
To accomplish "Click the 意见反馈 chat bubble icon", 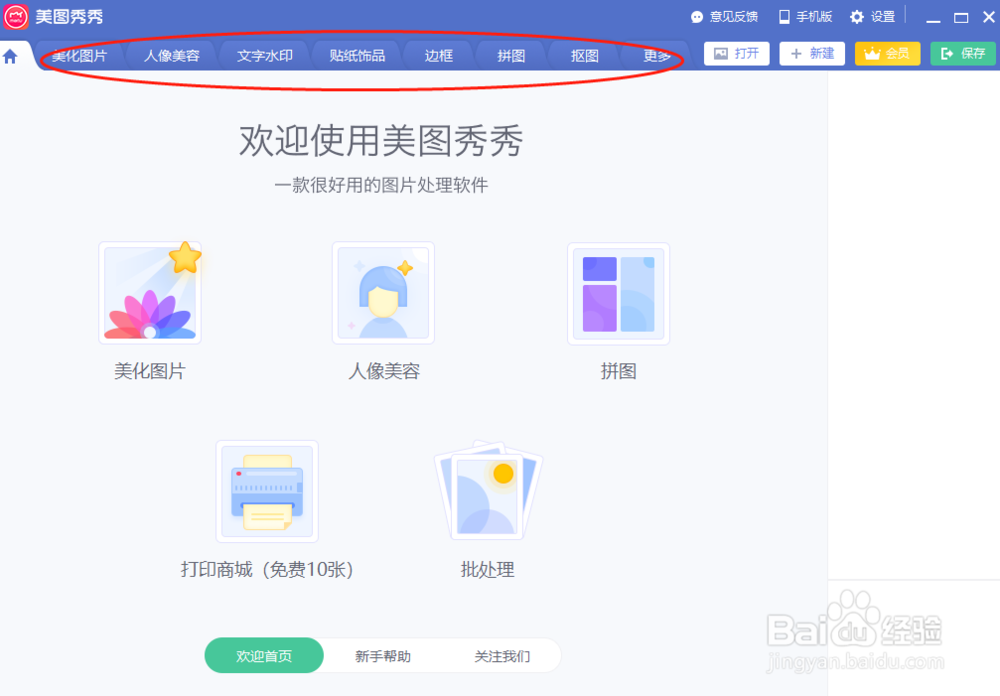I will tap(697, 17).
